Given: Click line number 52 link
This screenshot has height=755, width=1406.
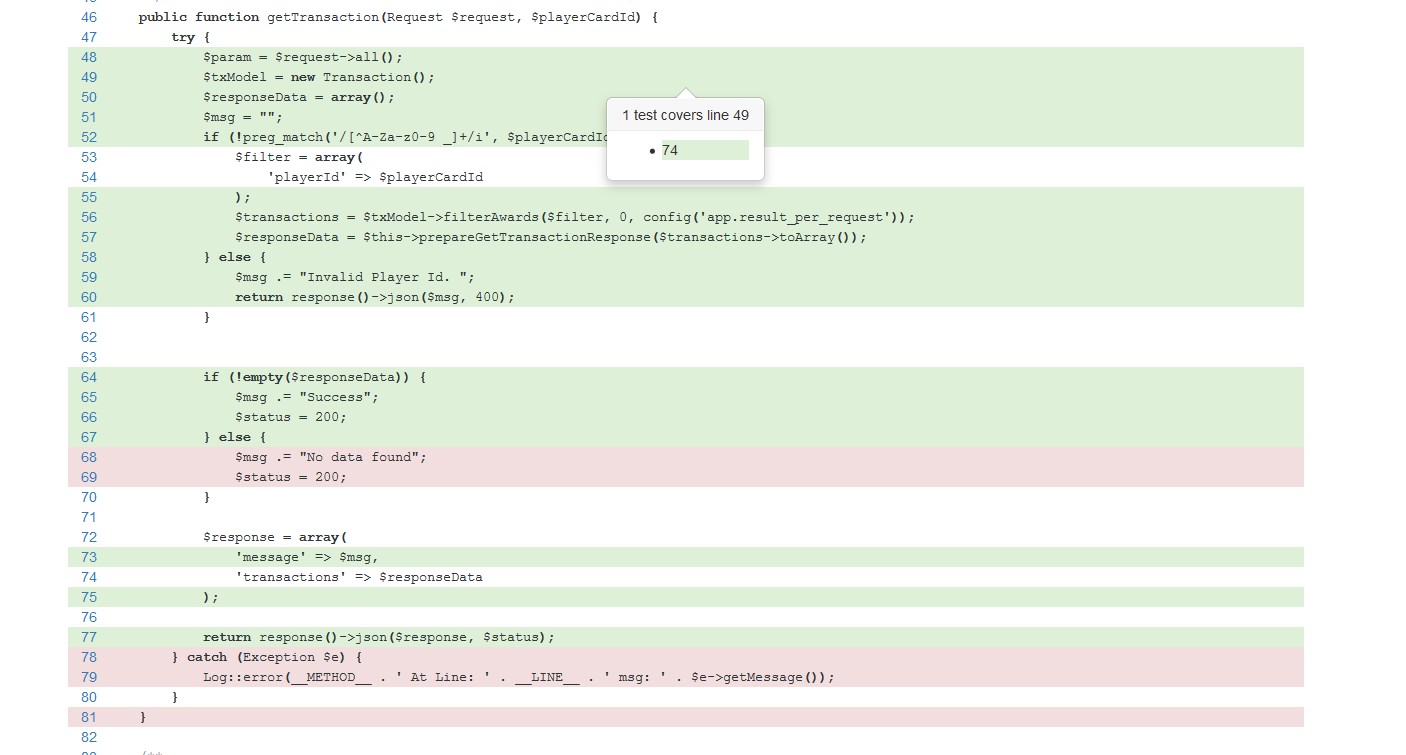Looking at the screenshot, I should pos(89,137).
